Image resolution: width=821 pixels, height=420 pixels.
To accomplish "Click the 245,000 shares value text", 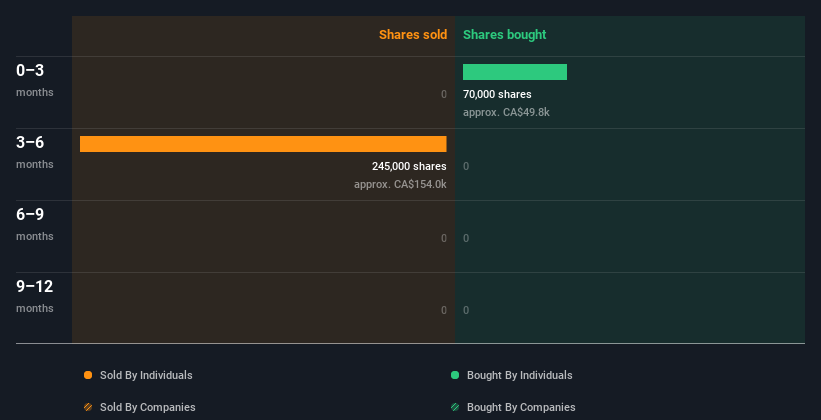I will point(409,167).
